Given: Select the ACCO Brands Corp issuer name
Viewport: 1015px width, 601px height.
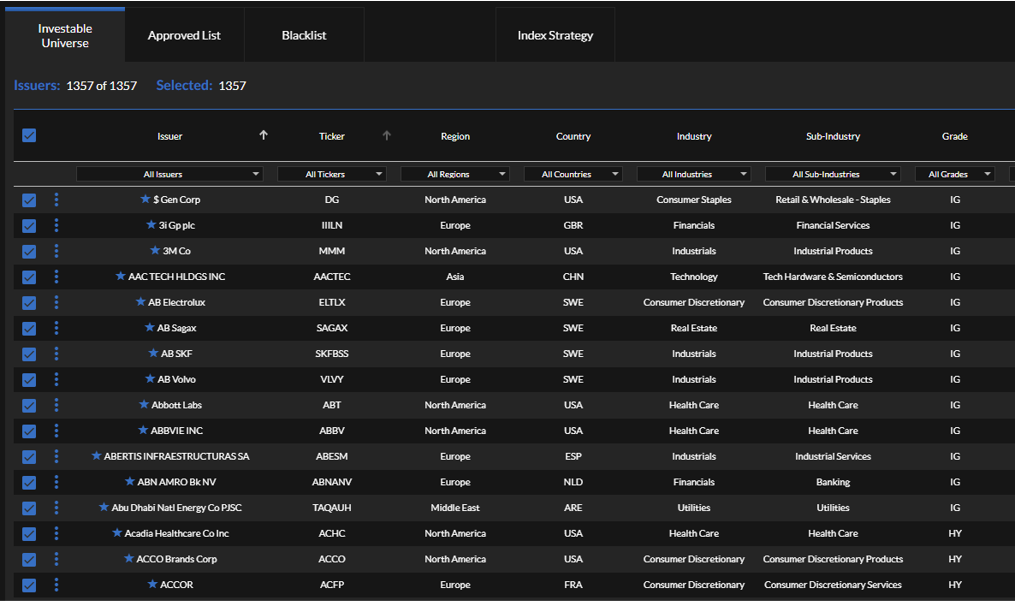Looking at the screenshot, I should point(176,559).
